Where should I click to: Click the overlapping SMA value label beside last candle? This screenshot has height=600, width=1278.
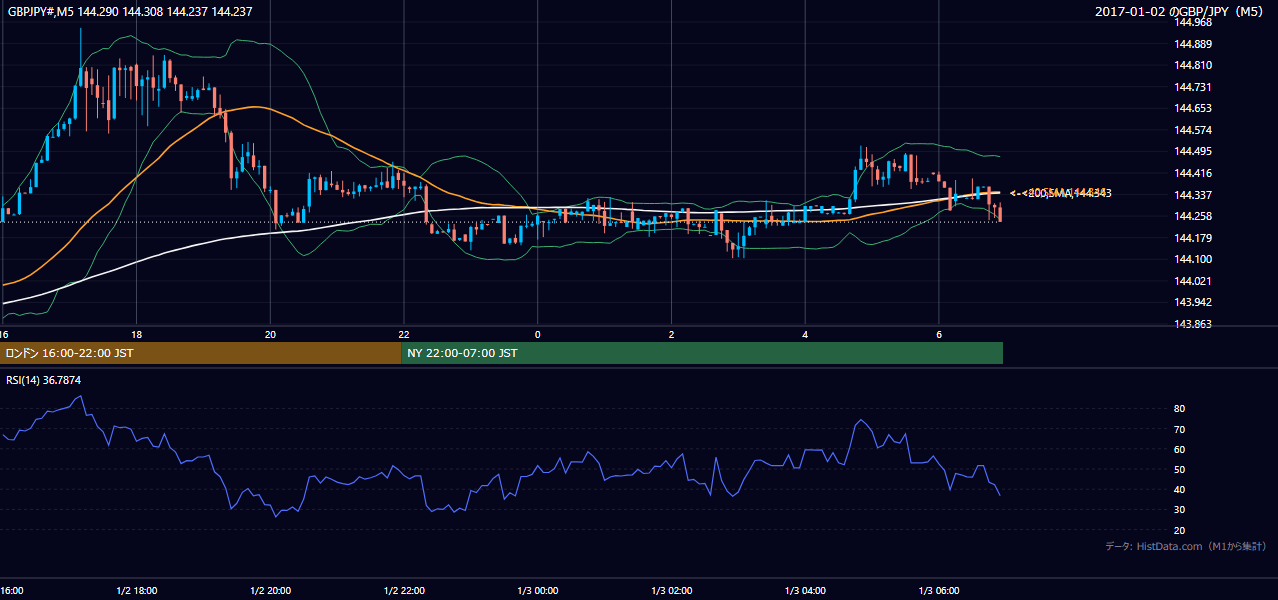click(x=1061, y=193)
